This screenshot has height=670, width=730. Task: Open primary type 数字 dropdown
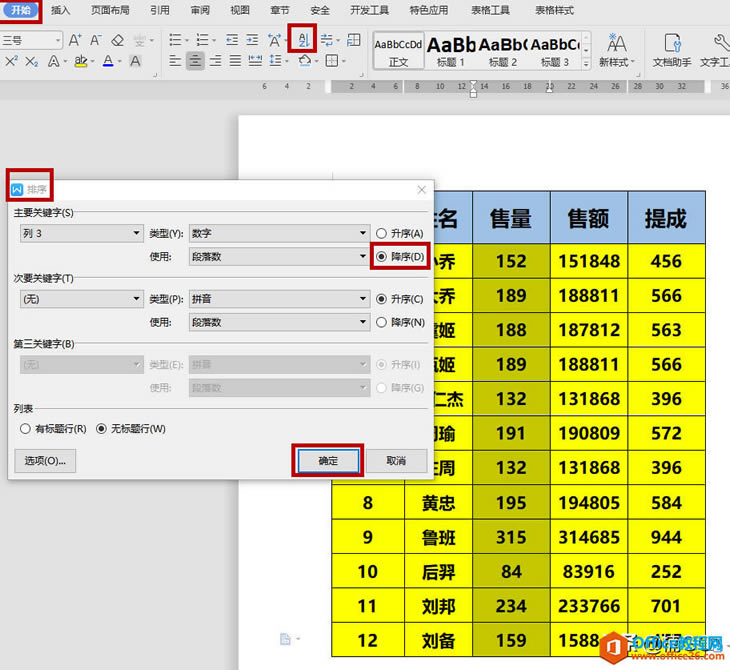279,233
